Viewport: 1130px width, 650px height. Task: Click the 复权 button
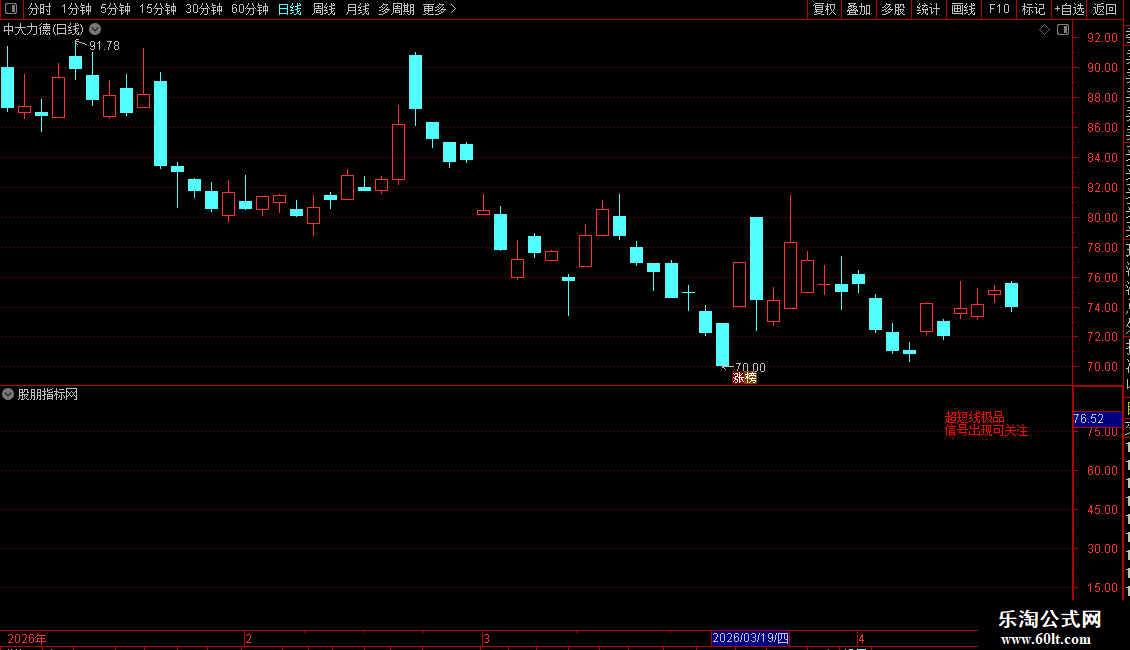click(x=824, y=9)
